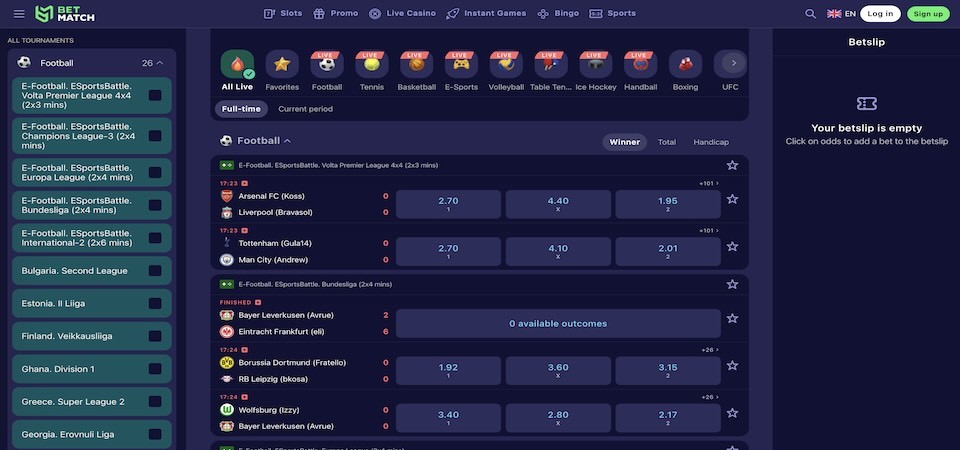The width and height of the screenshot is (960, 450).
Task: Open the Sports menu
Action: pyautogui.click(x=612, y=13)
